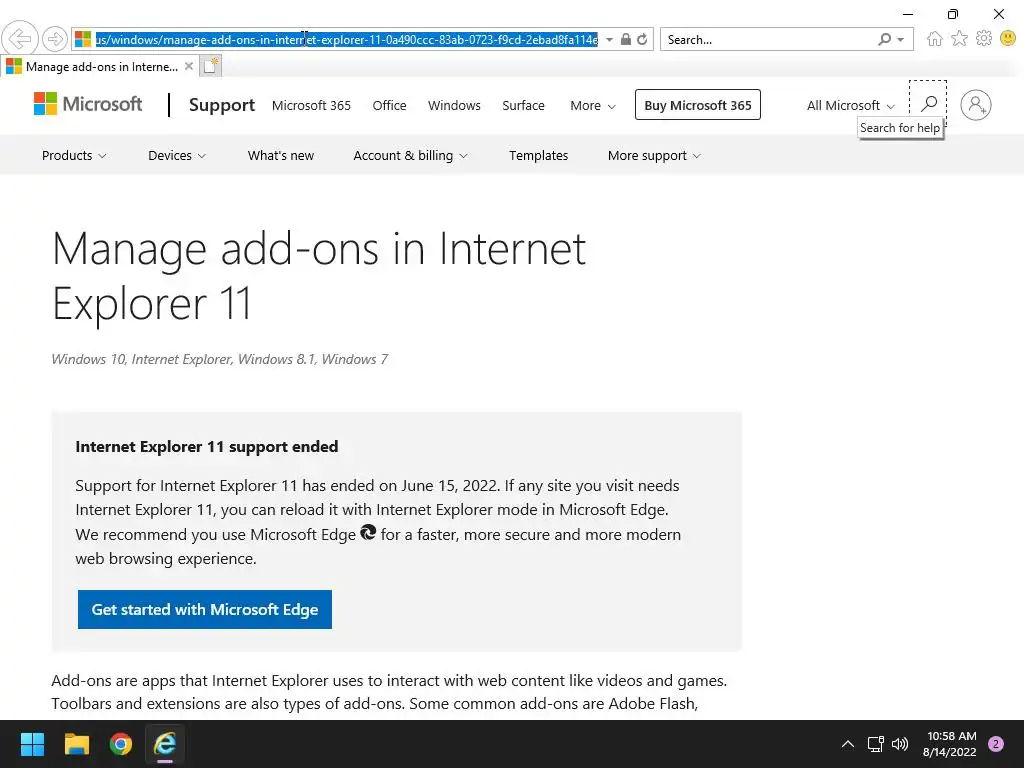The image size is (1024, 768).
Task: Launch Google Chrome from the taskbar
Action: (x=121, y=744)
